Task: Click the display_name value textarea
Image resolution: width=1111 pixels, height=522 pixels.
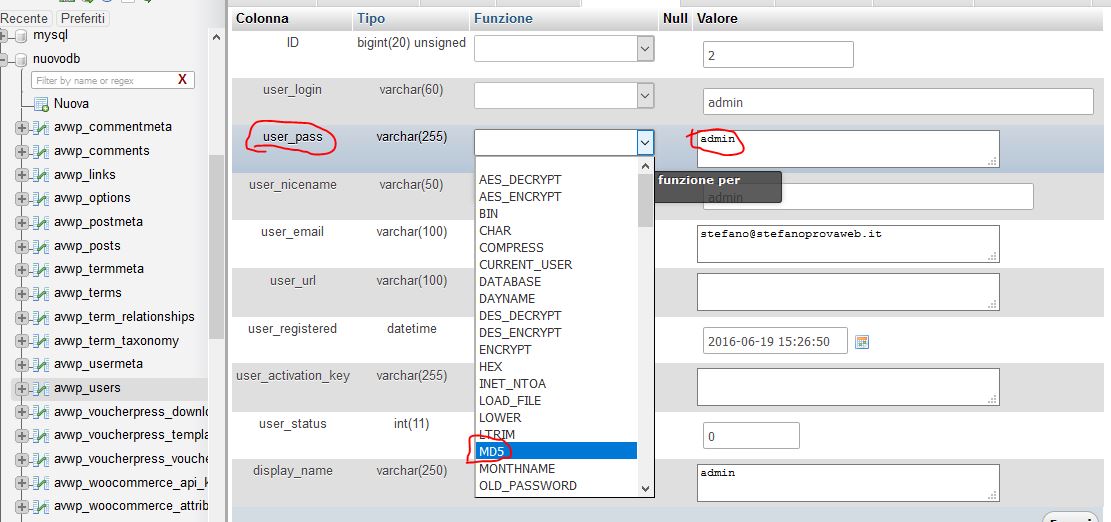Action: 848,482
